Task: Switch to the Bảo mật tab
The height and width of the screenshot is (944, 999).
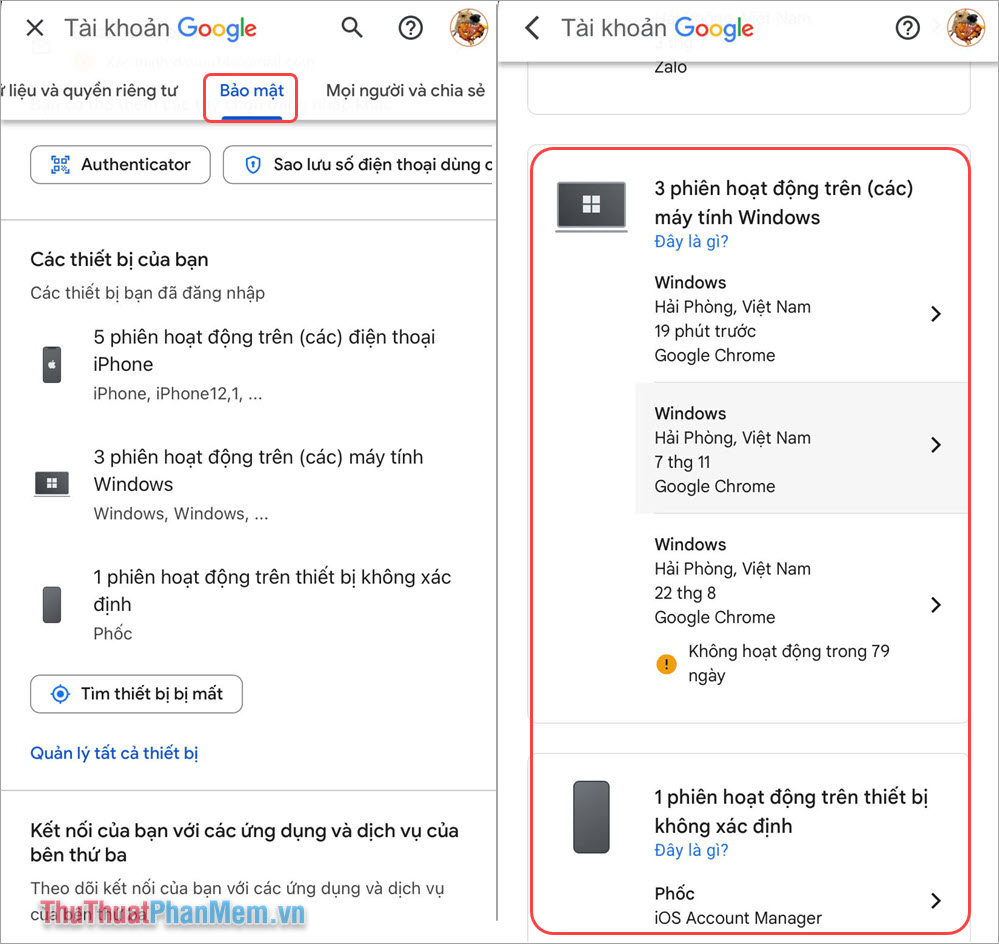Action: point(250,90)
